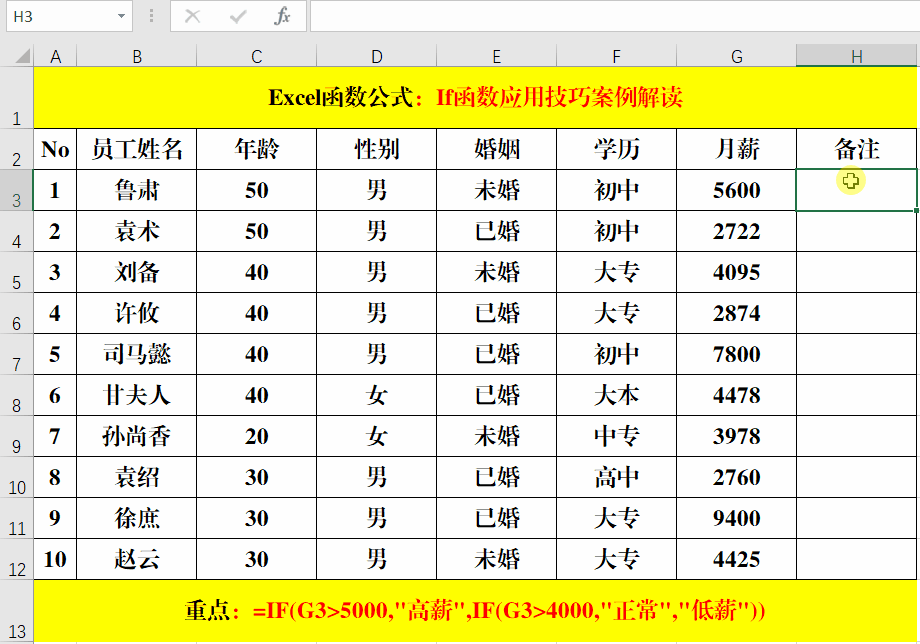Expand the Name Box dropdown arrow
Screen dimensions: 920x644
tap(121, 16)
